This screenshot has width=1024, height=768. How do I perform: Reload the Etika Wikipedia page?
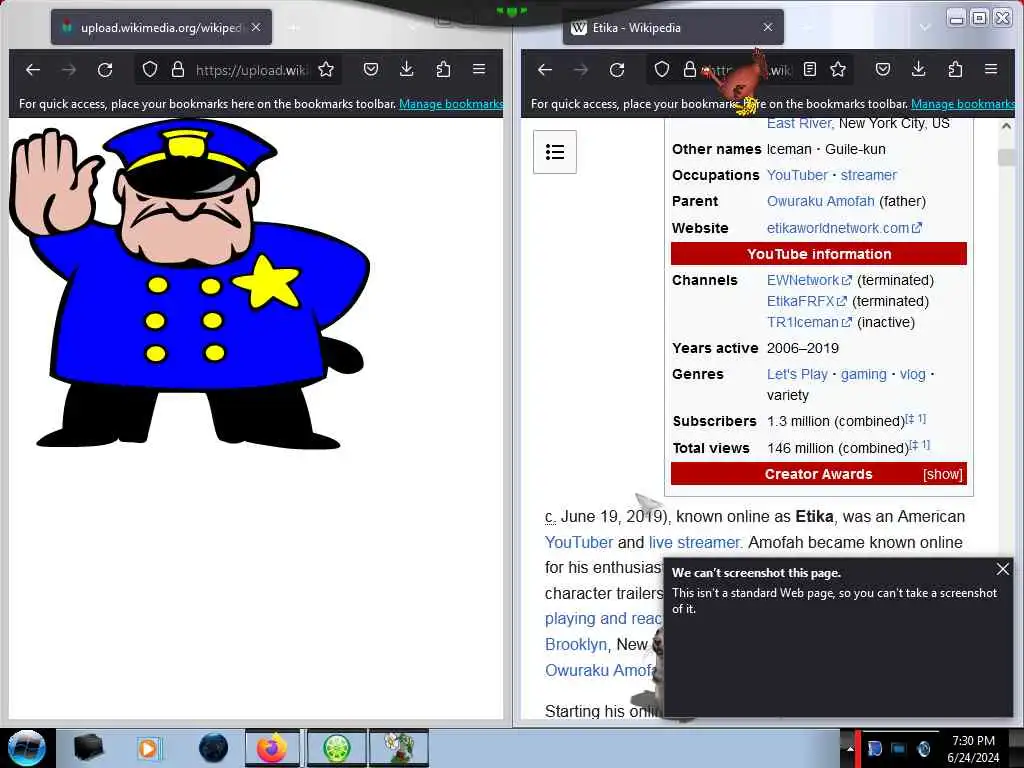616,69
